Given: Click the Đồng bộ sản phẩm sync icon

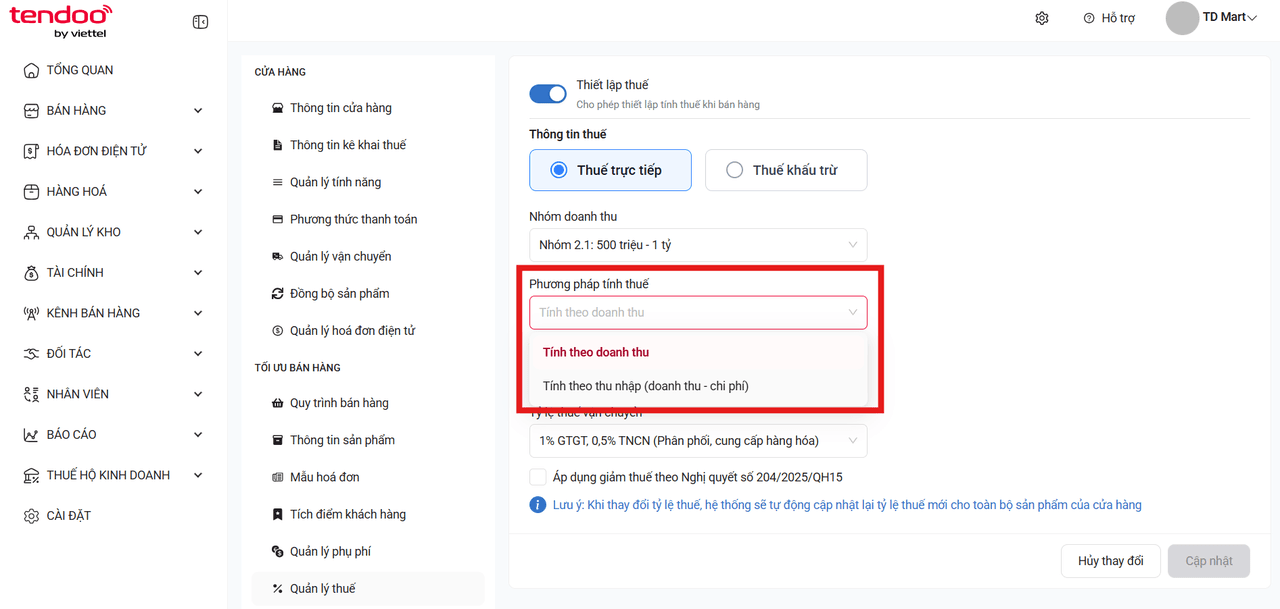Looking at the screenshot, I should coord(277,294).
